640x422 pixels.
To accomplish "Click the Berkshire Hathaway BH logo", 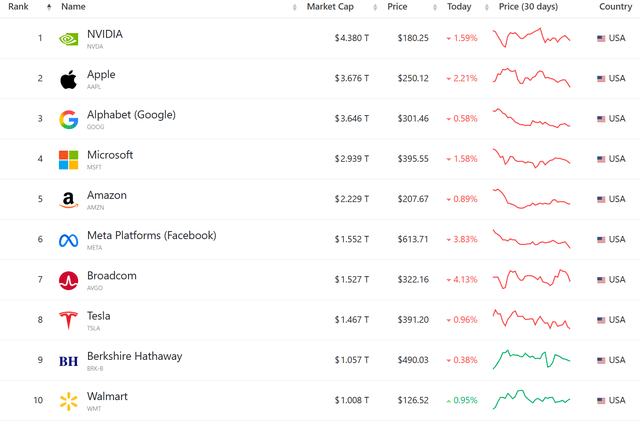I will pos(68,361).
